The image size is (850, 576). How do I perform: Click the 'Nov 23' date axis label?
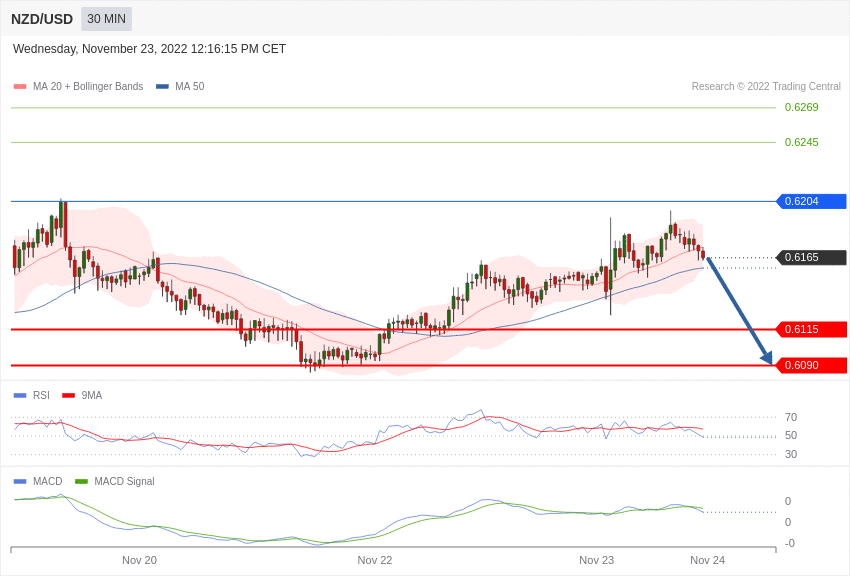click(596, 560)
